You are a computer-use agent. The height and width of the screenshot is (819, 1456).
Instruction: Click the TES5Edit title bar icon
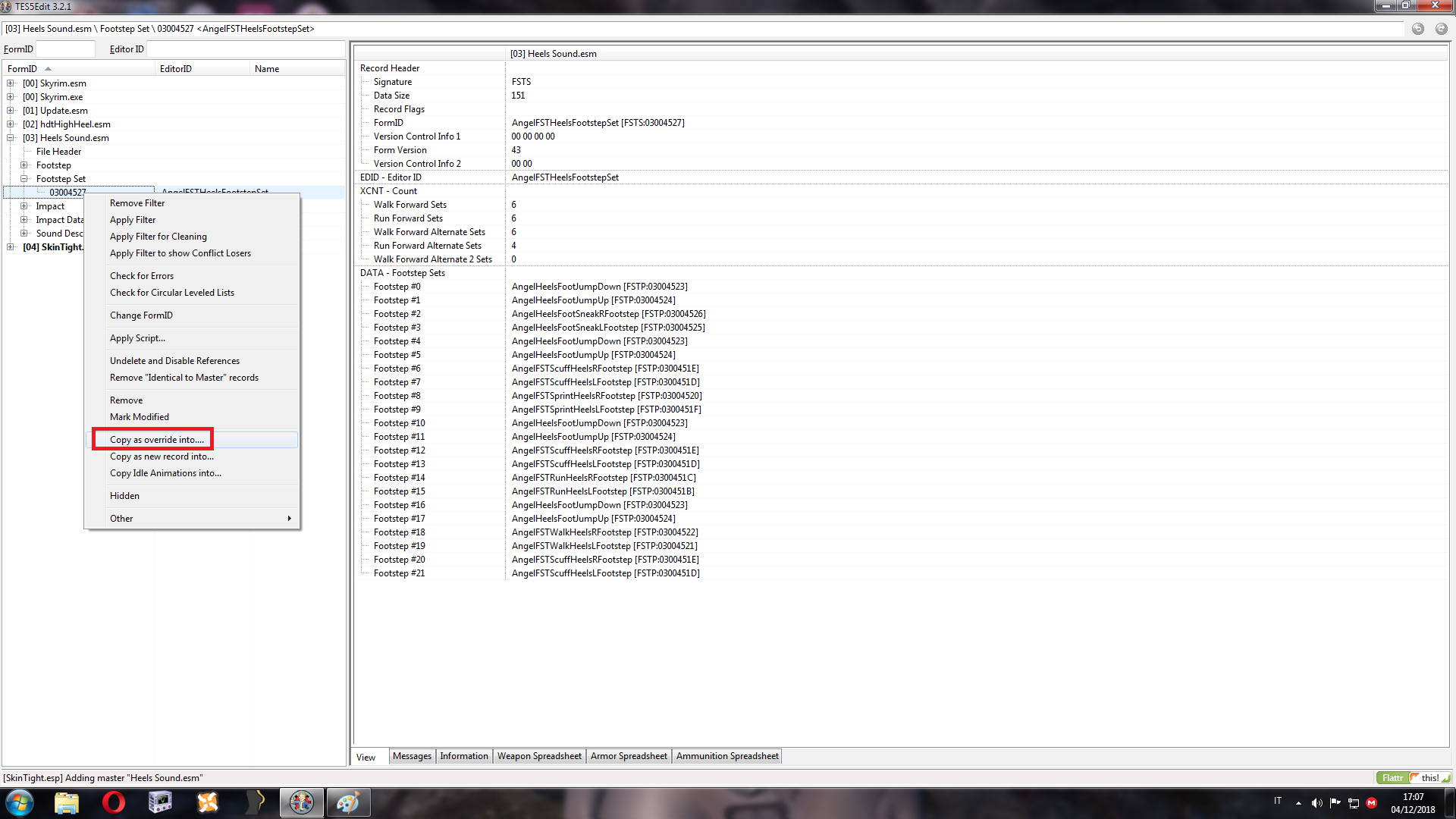[7, 7]
